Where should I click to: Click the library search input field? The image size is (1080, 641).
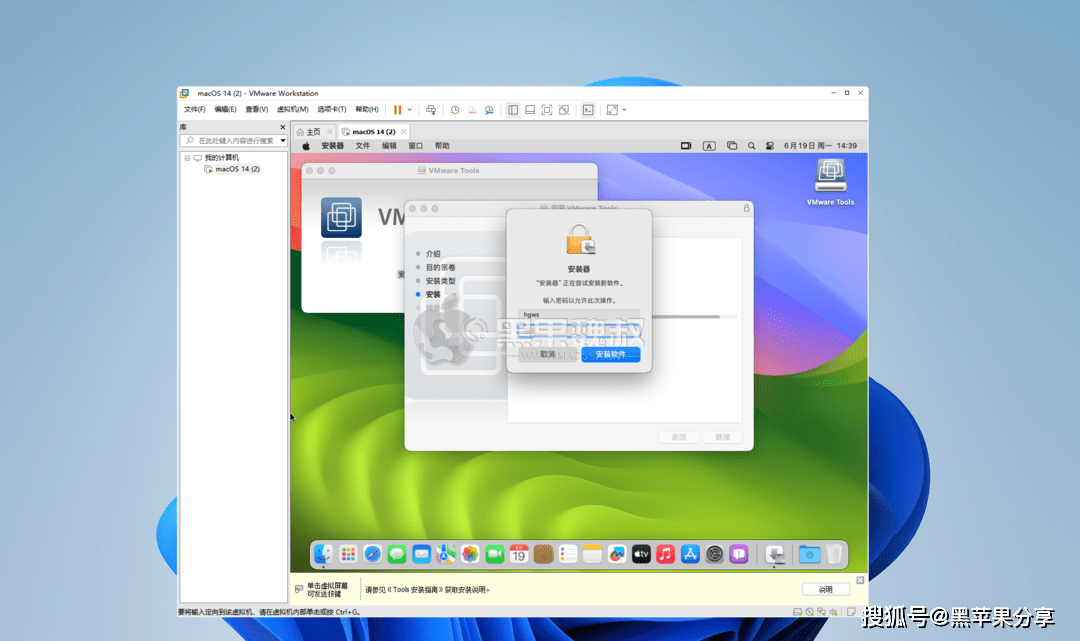pos(231,140)
